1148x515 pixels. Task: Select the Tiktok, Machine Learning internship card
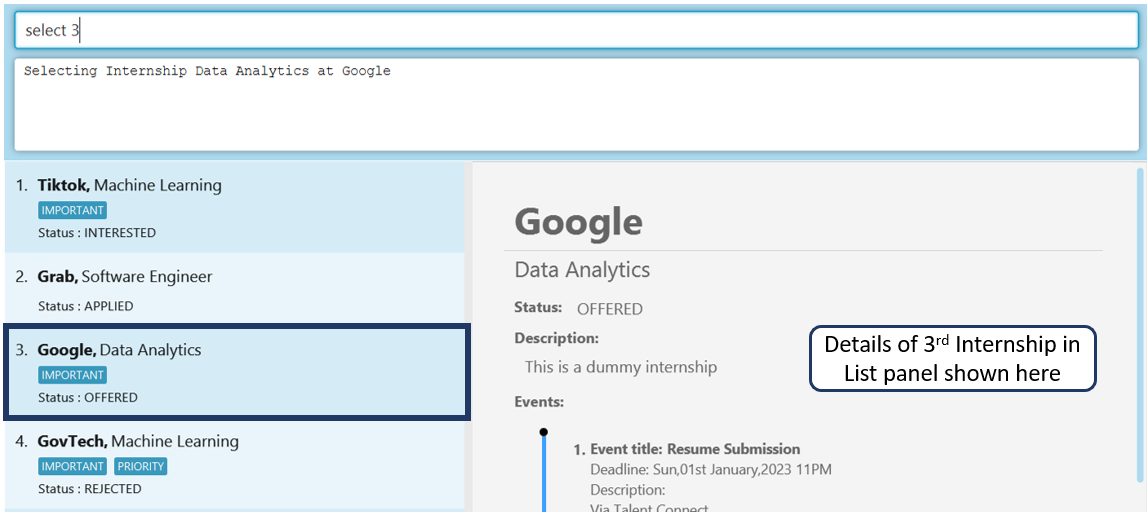tap(234, 208)
